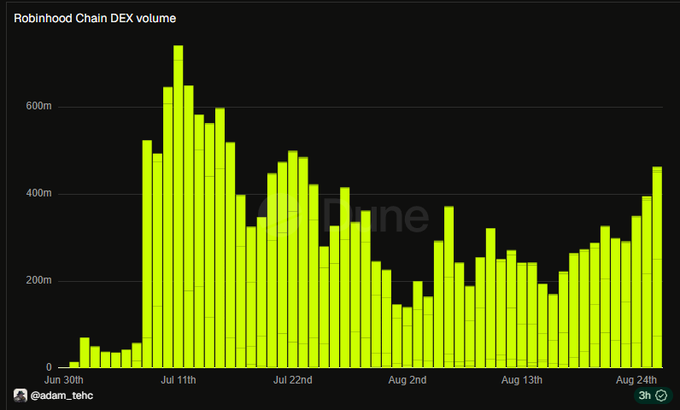Click the verified checkmark icon beside 3h
The height and width of the screenshot is (410, 680).
click(x=661, y=396)
